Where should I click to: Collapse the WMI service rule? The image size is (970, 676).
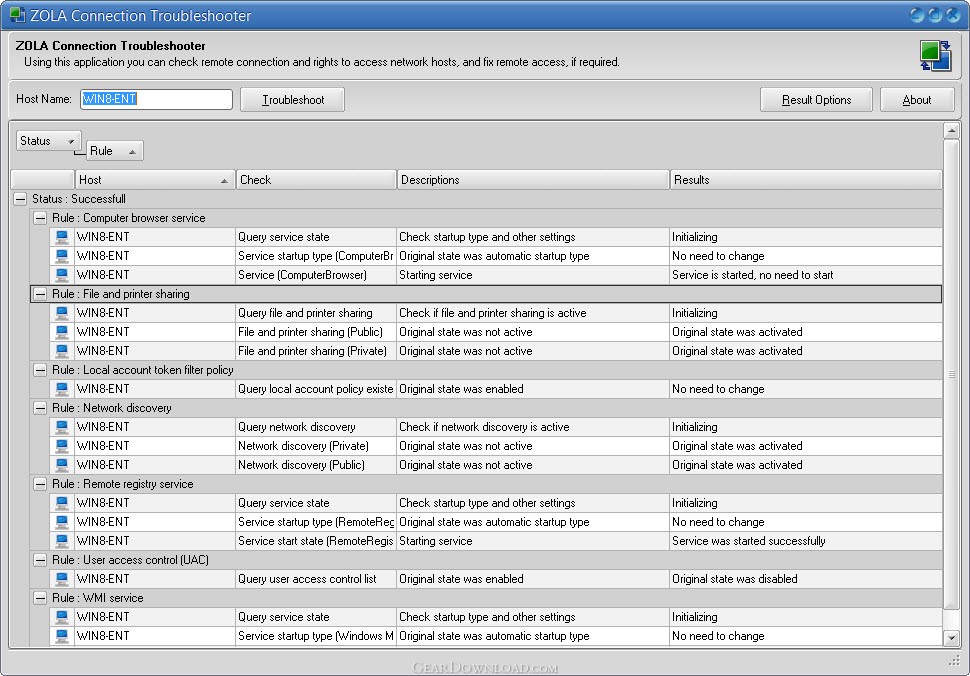click(x=40, y=598)
